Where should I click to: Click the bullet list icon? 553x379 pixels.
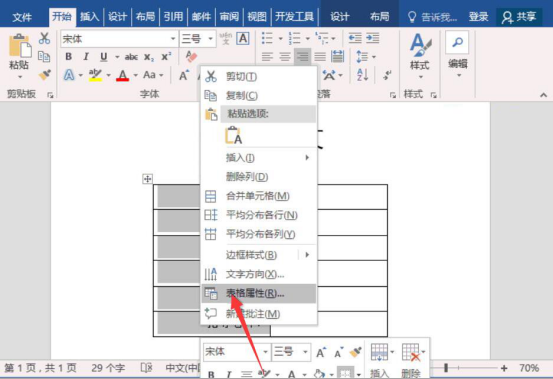(x=267, y=38)
